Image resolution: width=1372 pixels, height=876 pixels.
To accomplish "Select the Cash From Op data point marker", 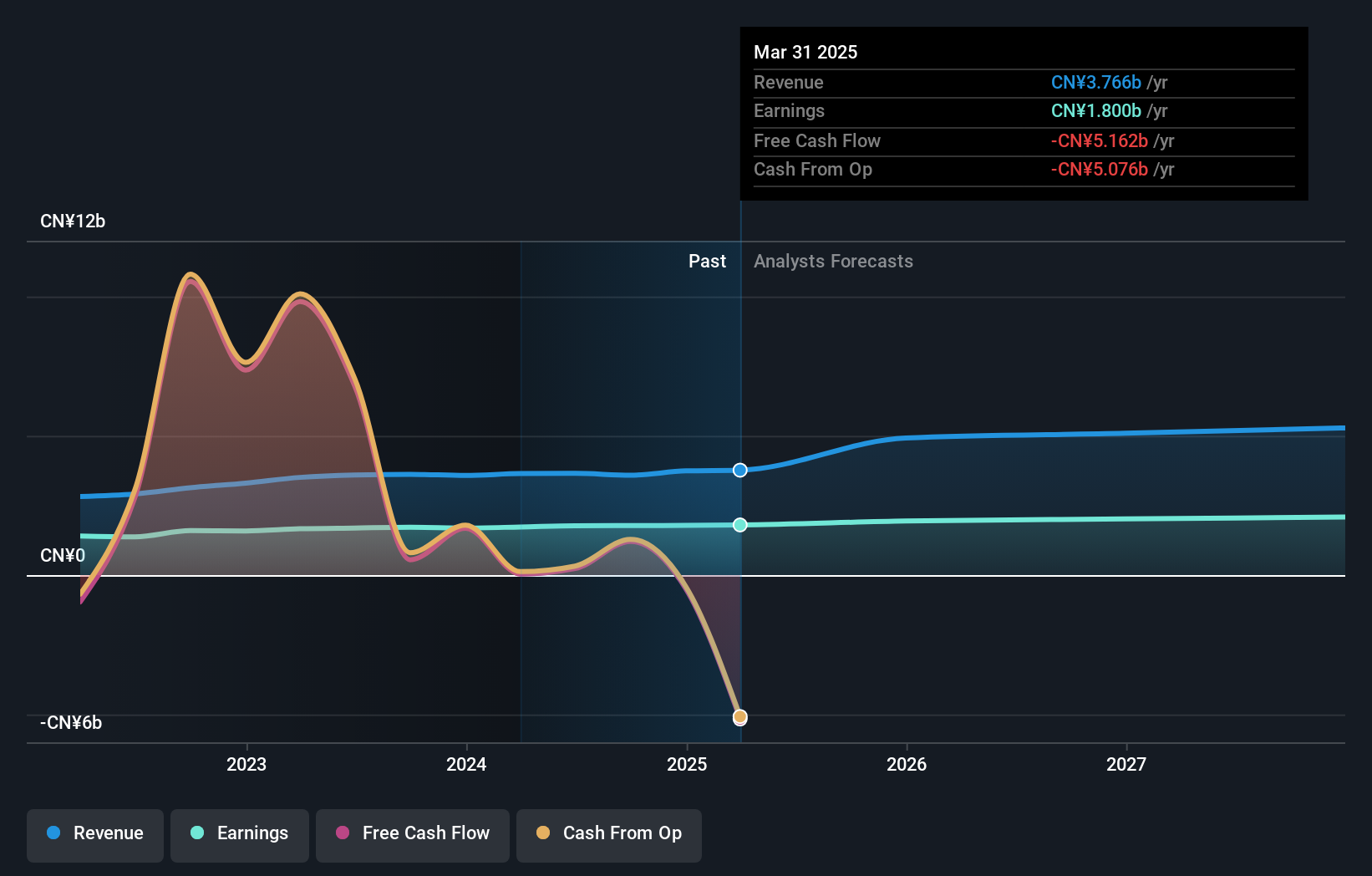I will pyautogui.click(x=740, y=717).
